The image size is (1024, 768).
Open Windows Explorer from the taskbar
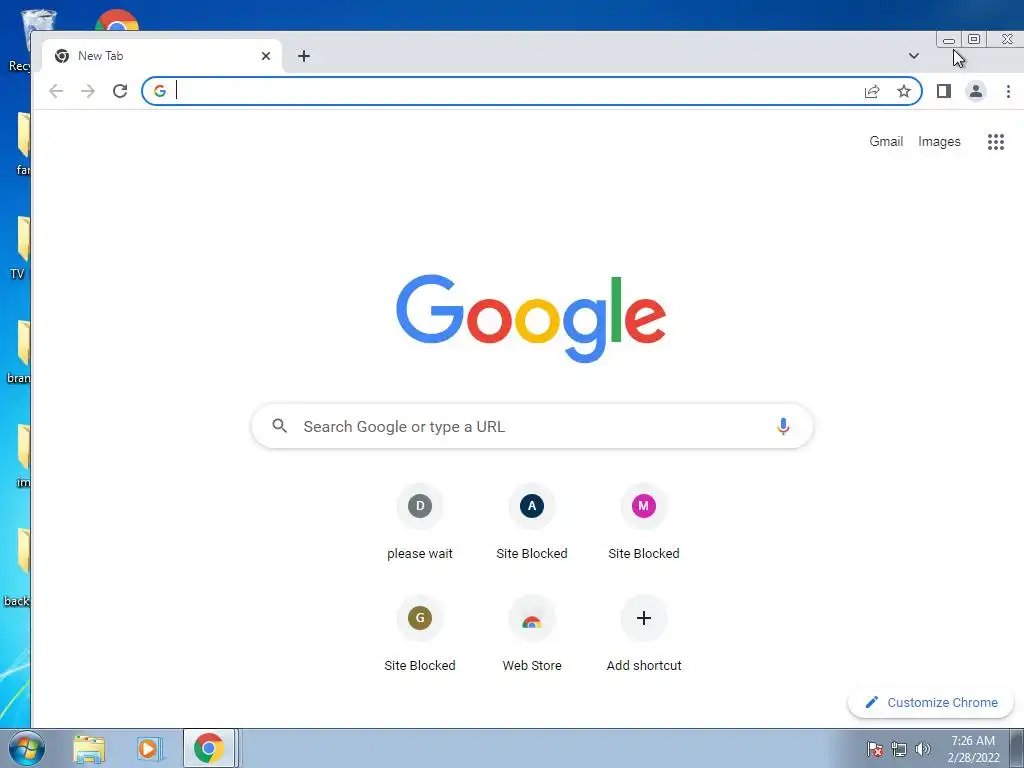point(89,749)
